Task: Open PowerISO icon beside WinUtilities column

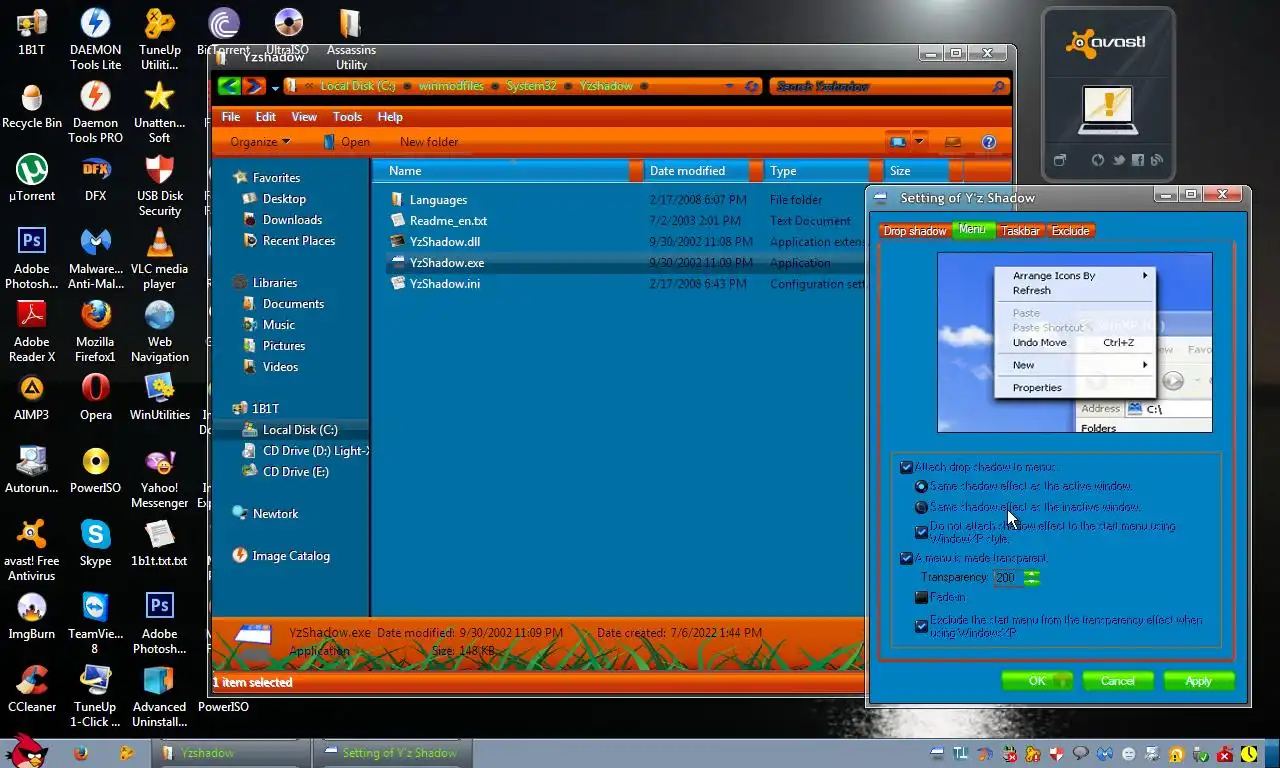Action: 96,470
